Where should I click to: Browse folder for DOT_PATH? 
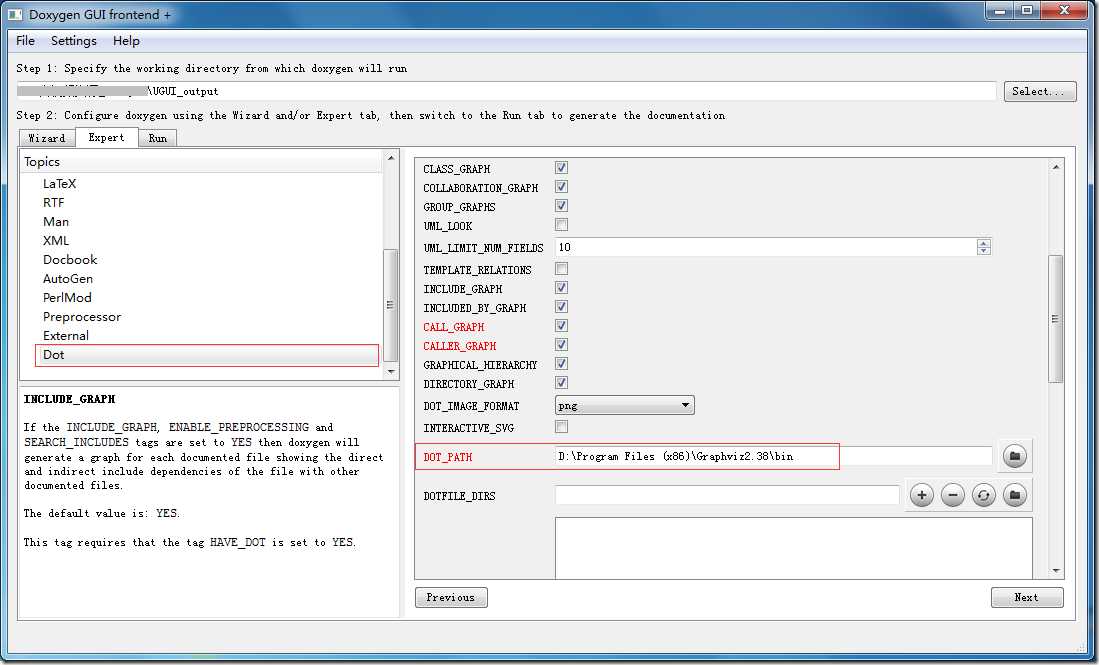[1014, 456]
